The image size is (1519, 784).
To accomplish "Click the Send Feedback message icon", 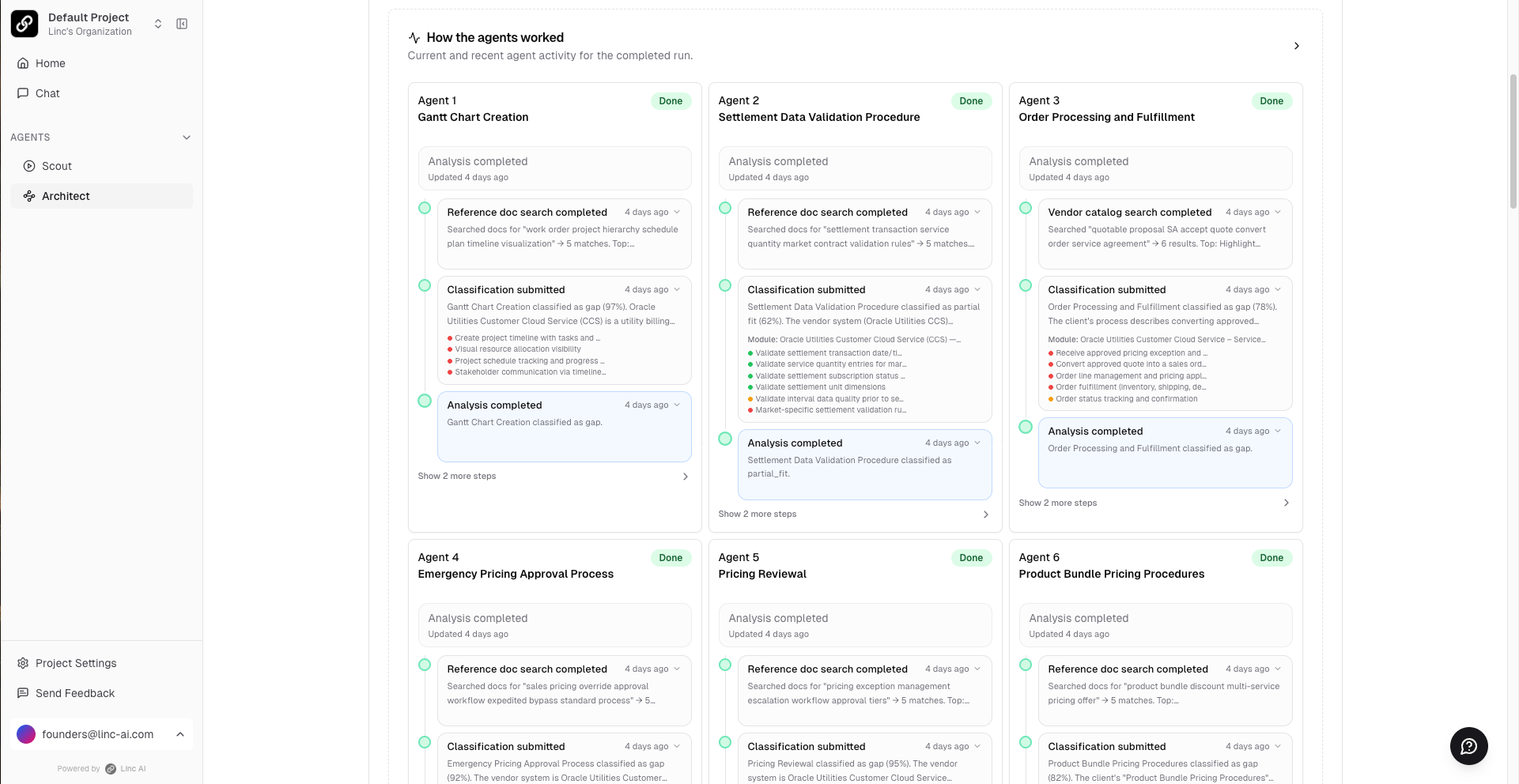I will point(23,693).
